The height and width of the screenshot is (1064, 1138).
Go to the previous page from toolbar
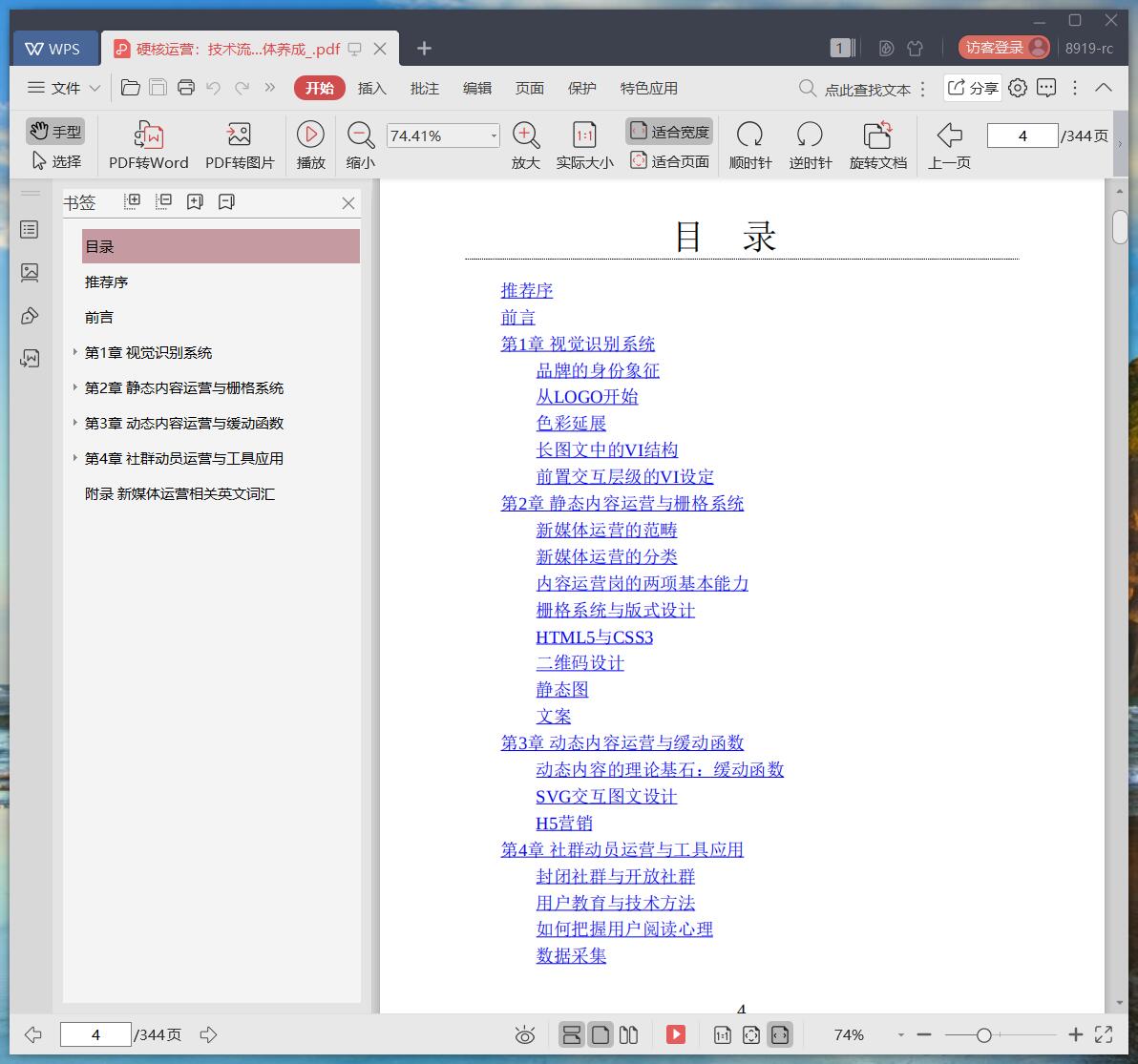coord(949,145)
